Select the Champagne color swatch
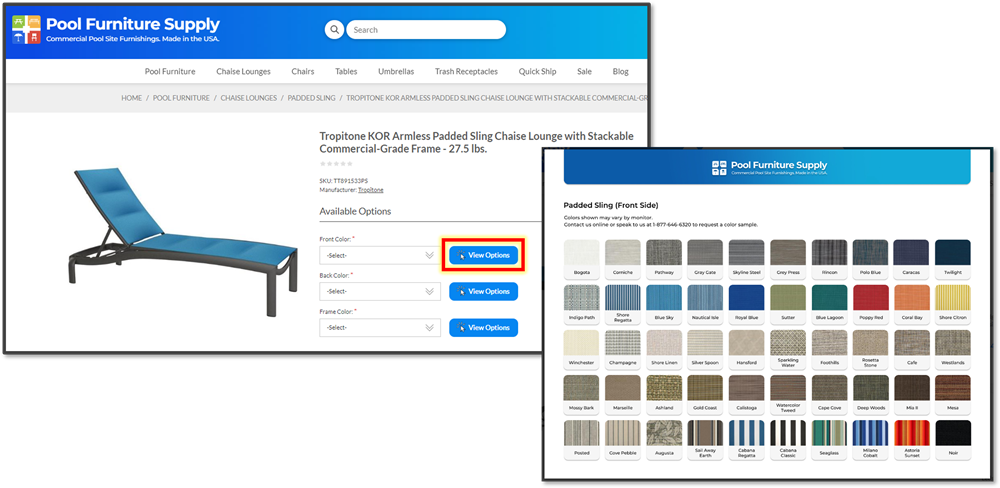This screenshot has width=1000, height=488. point(622,350)
